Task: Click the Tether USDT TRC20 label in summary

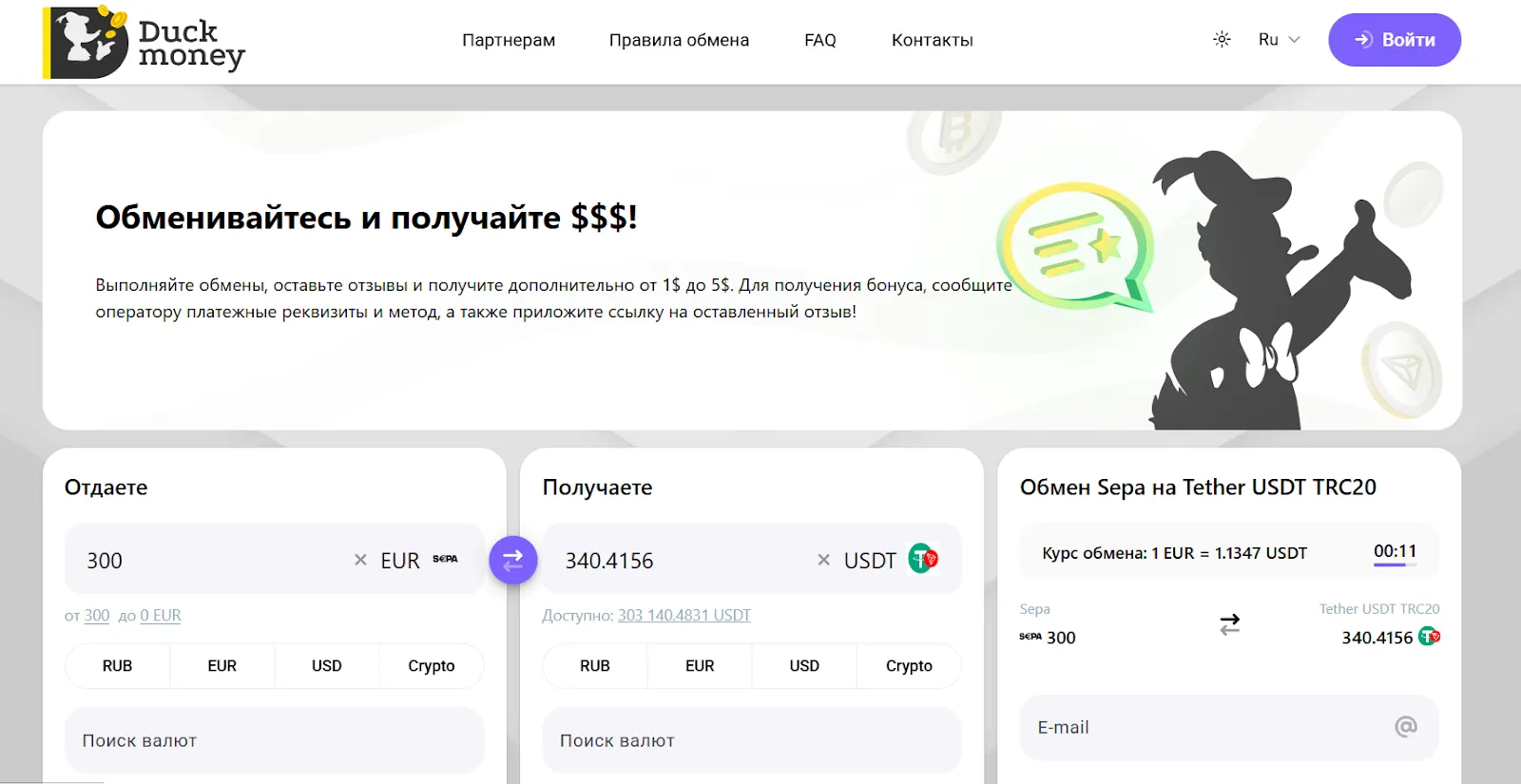Action: (1379, 609)
